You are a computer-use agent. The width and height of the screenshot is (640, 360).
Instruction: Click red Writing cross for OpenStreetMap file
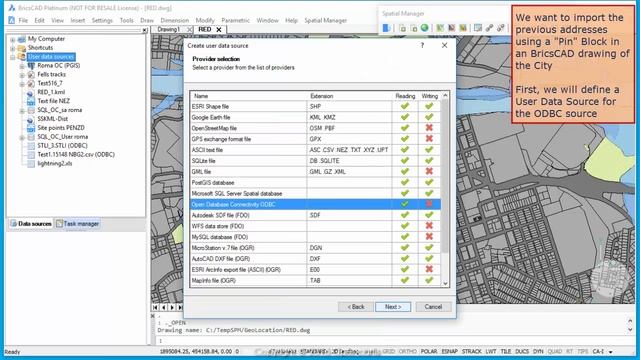click(x=429, y=128)
